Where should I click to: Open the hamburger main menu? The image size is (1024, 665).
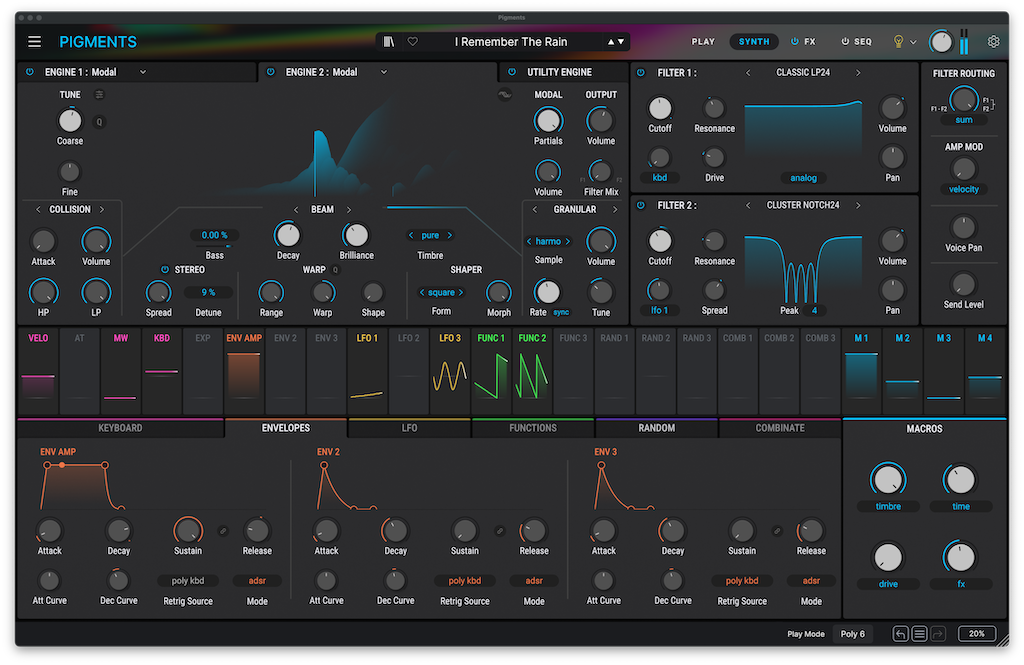[x=35, y=42]
